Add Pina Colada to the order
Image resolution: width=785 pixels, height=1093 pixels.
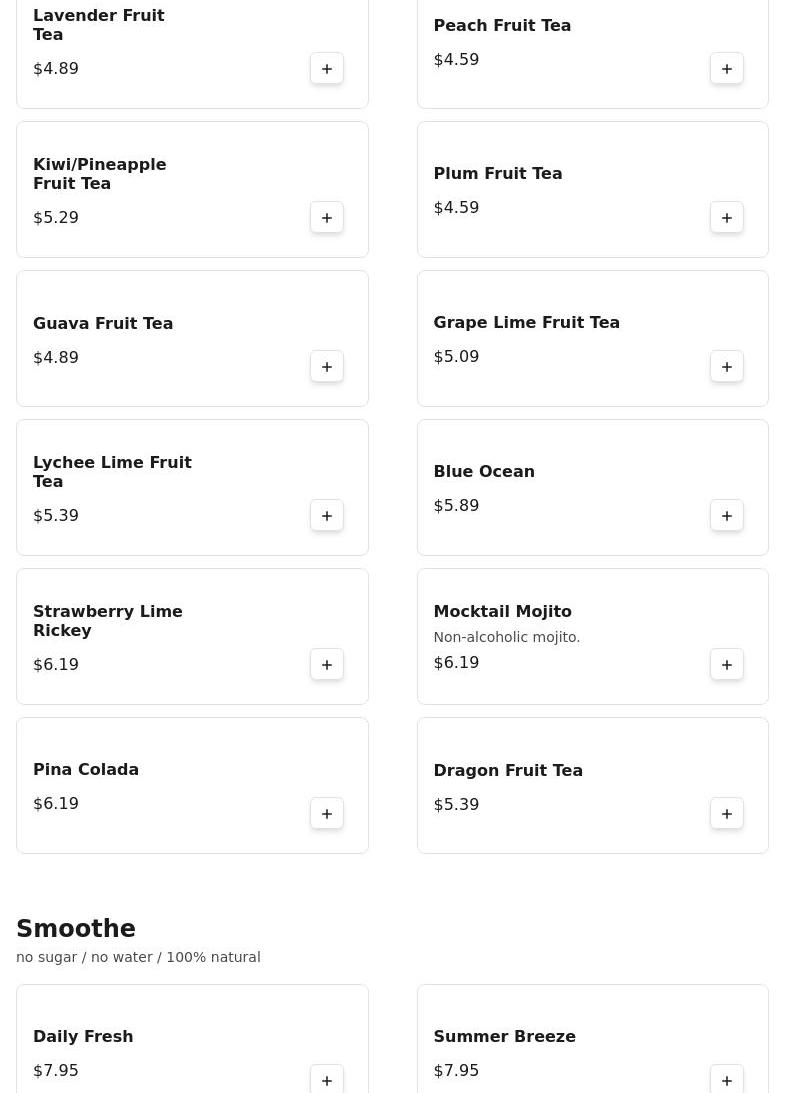[x=327, y=814]
